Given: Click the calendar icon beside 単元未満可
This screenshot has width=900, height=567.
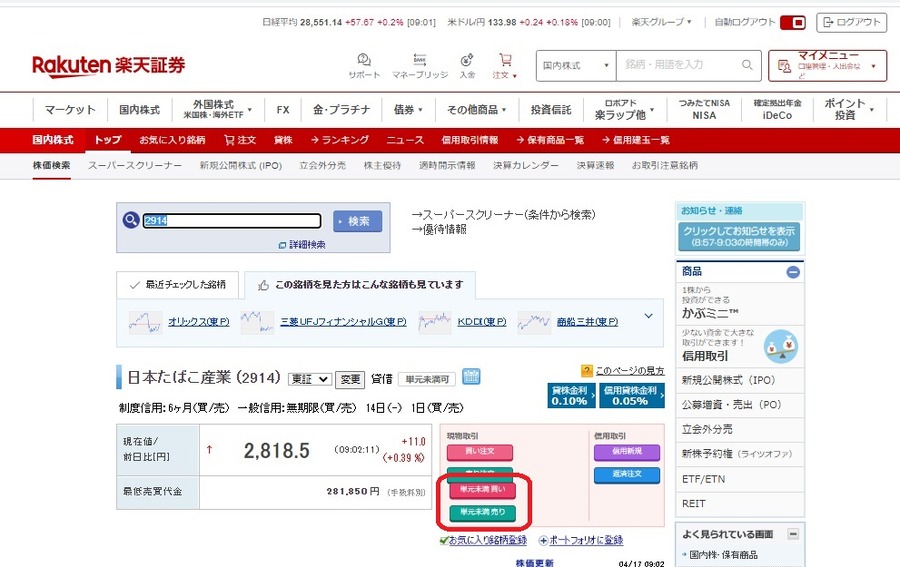Looking at the screenshot, I should [471, 377].
